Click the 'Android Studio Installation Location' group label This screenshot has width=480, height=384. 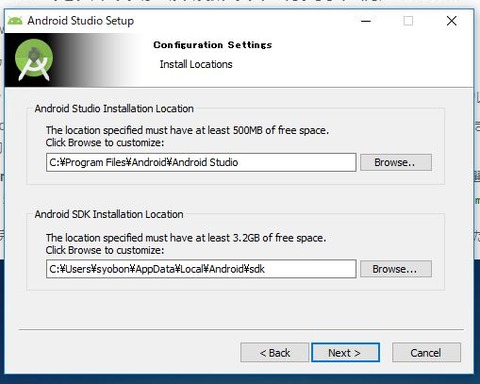click(114, 109)
